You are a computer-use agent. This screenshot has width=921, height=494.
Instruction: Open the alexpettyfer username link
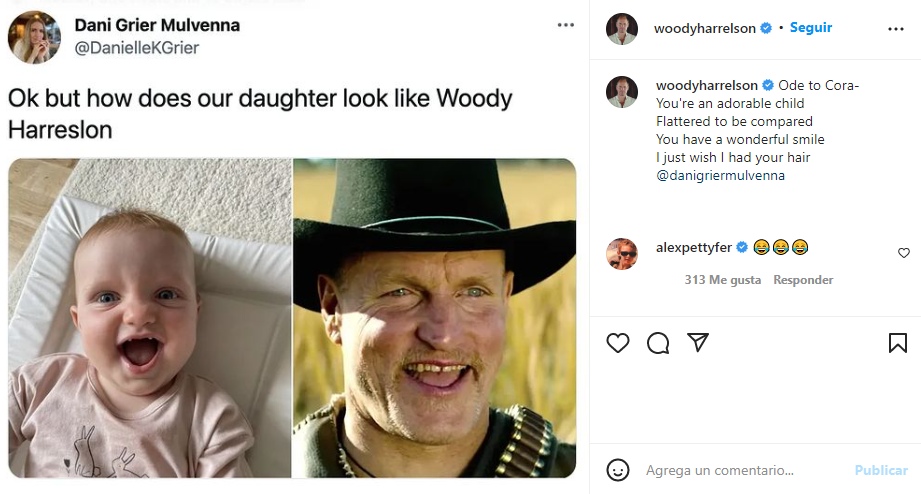694,247
